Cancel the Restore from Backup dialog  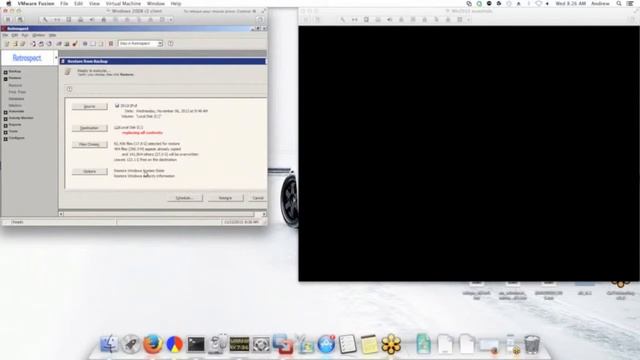point(258,198)
